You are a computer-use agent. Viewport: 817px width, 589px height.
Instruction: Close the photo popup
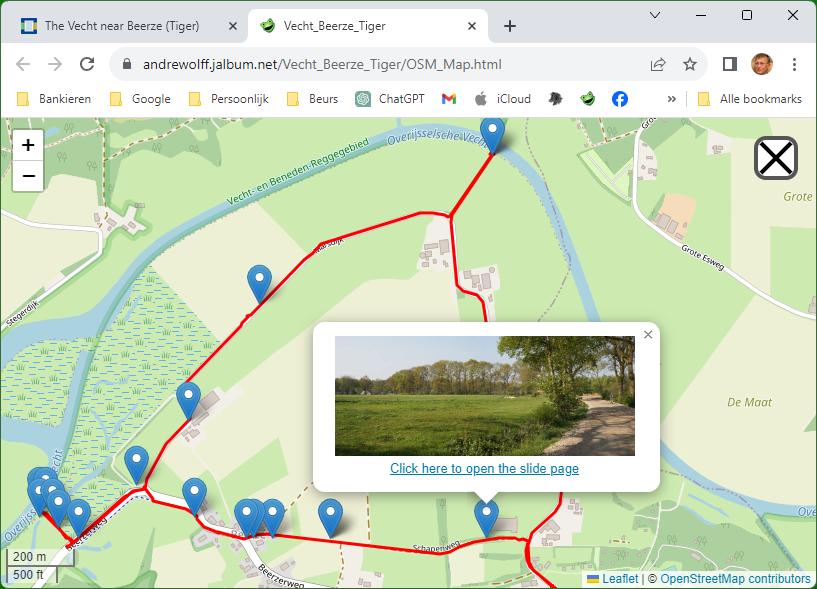click(x=648, y=335)
